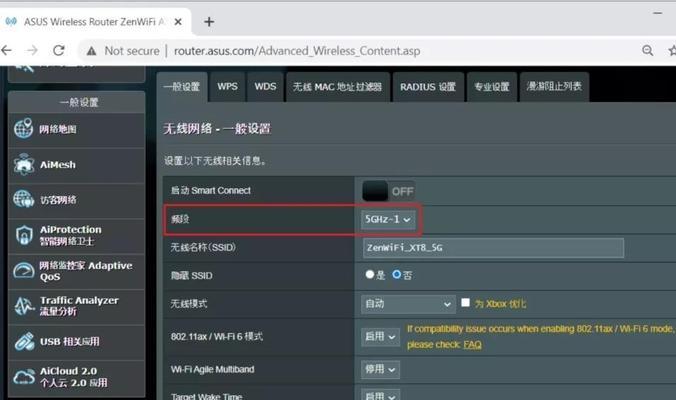Switch to the 漫游阻止列表 tab
Screen dimensions: 676x400
(554, 87)
